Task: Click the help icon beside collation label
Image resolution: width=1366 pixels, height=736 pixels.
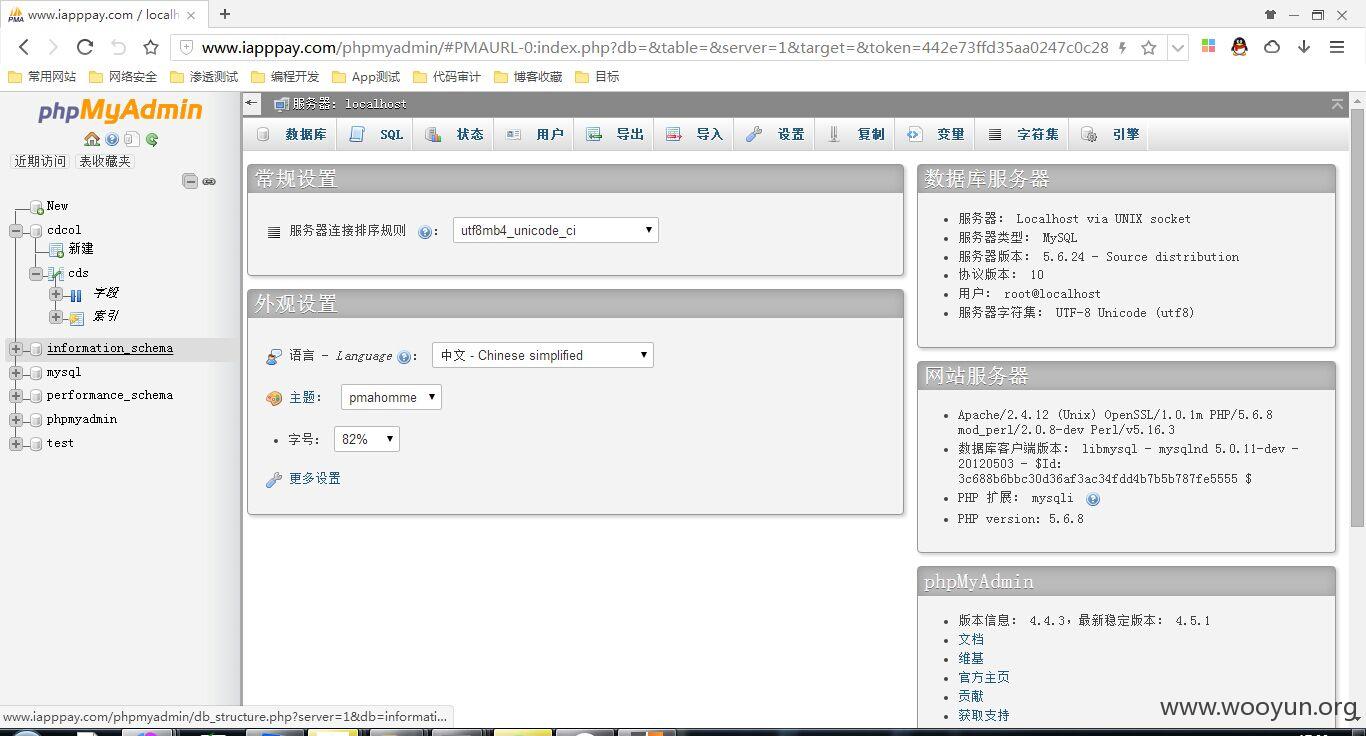Action: [424, 232]
